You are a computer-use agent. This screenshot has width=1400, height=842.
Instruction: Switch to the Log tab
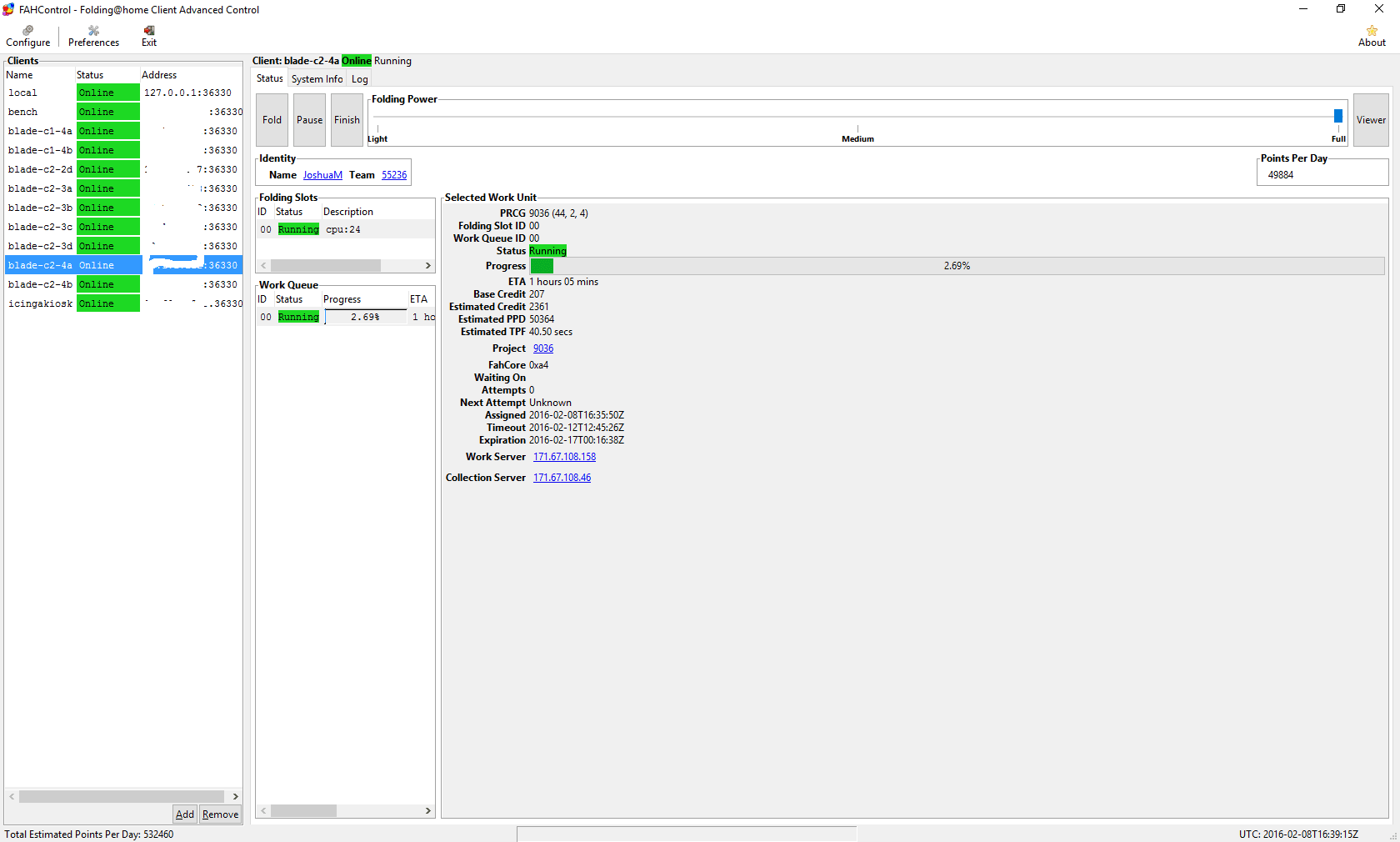click(x=359, y=79)
